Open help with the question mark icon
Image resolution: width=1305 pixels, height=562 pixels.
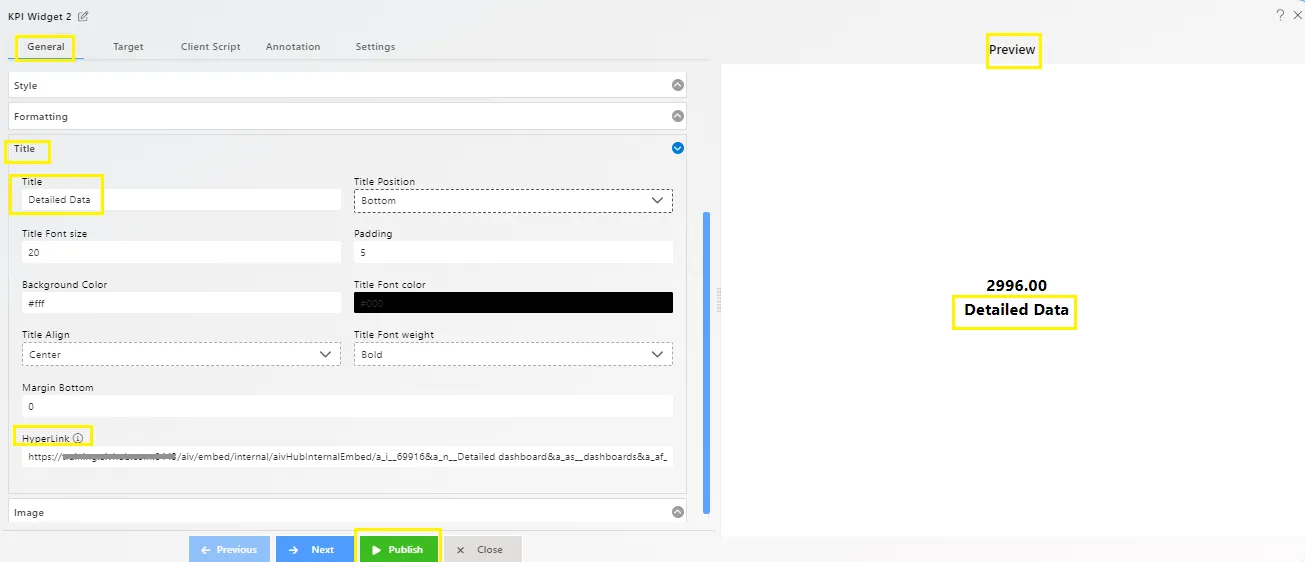1280,15
